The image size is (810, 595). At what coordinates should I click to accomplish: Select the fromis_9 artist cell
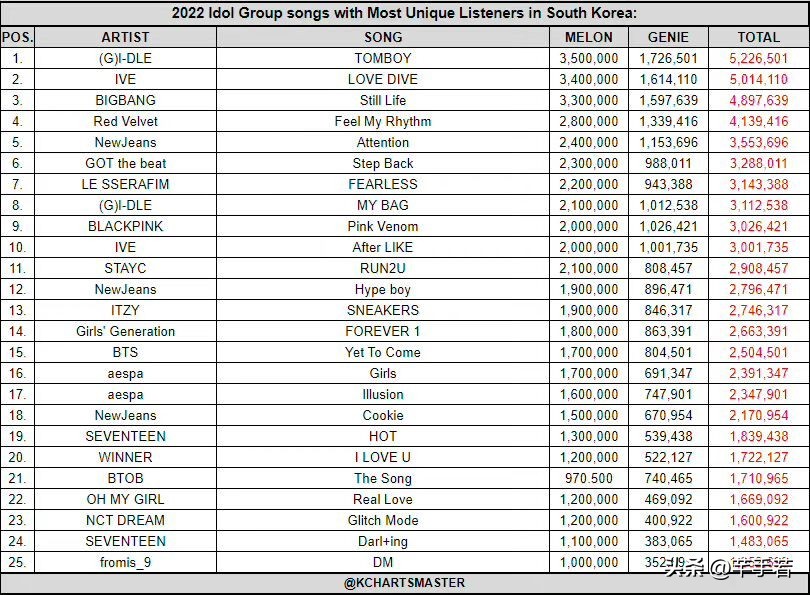tap(125, 562)
